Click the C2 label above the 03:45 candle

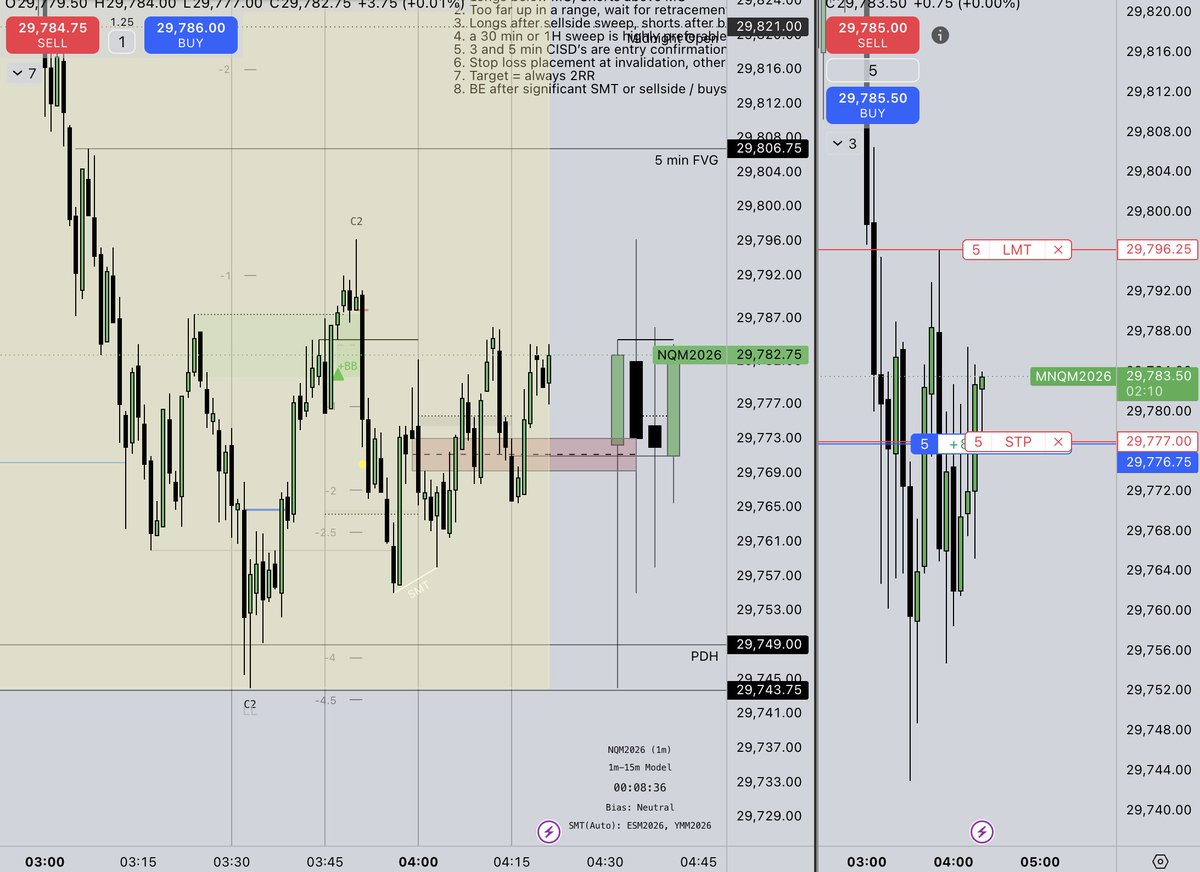pyautogui.click(x=356, y=221)
